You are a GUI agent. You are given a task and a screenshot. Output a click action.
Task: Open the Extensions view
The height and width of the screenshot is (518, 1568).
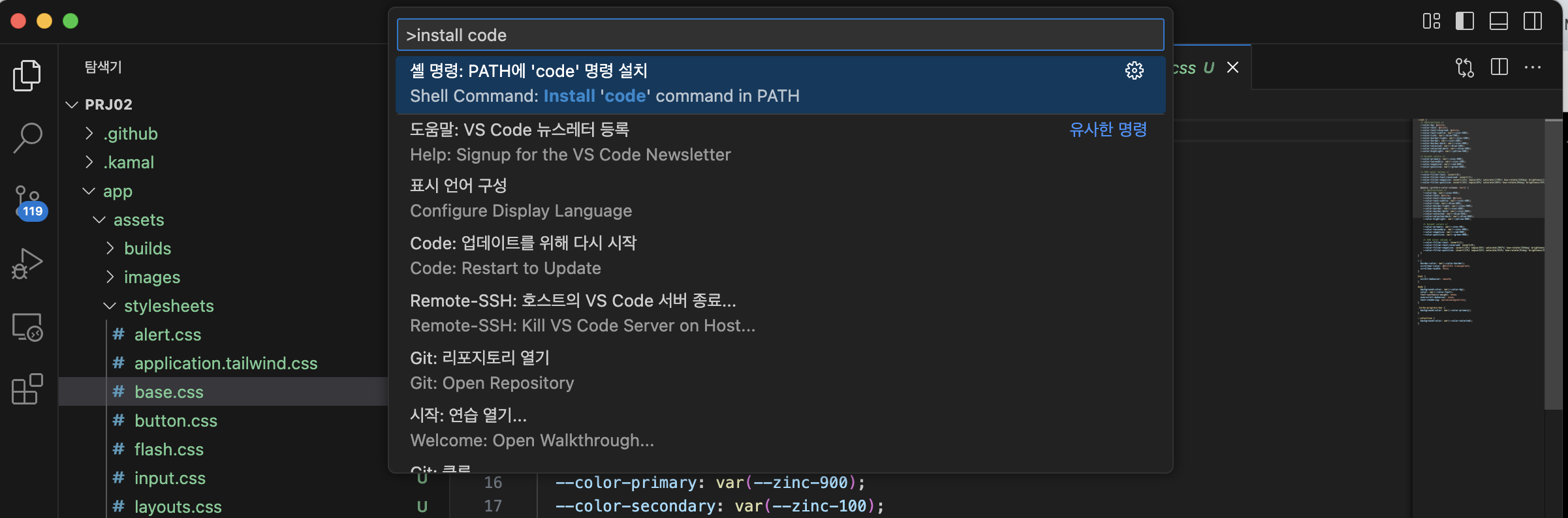point(27,389)
